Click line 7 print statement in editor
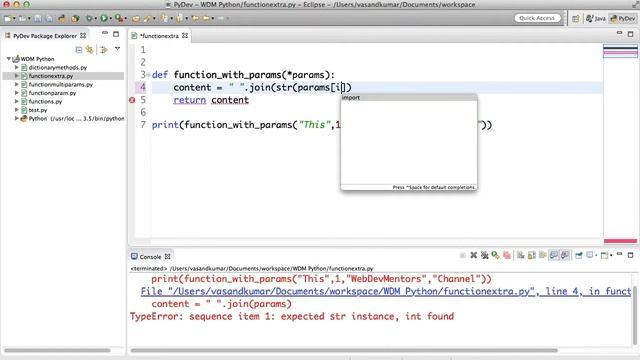Viewport: 640px width, 360px height. [322, 125]
